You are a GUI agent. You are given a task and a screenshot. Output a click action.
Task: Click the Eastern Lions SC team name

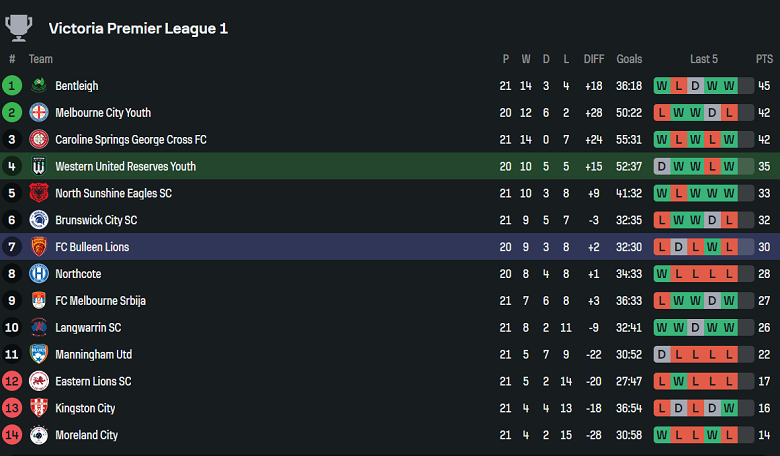(x=93, y=381)
